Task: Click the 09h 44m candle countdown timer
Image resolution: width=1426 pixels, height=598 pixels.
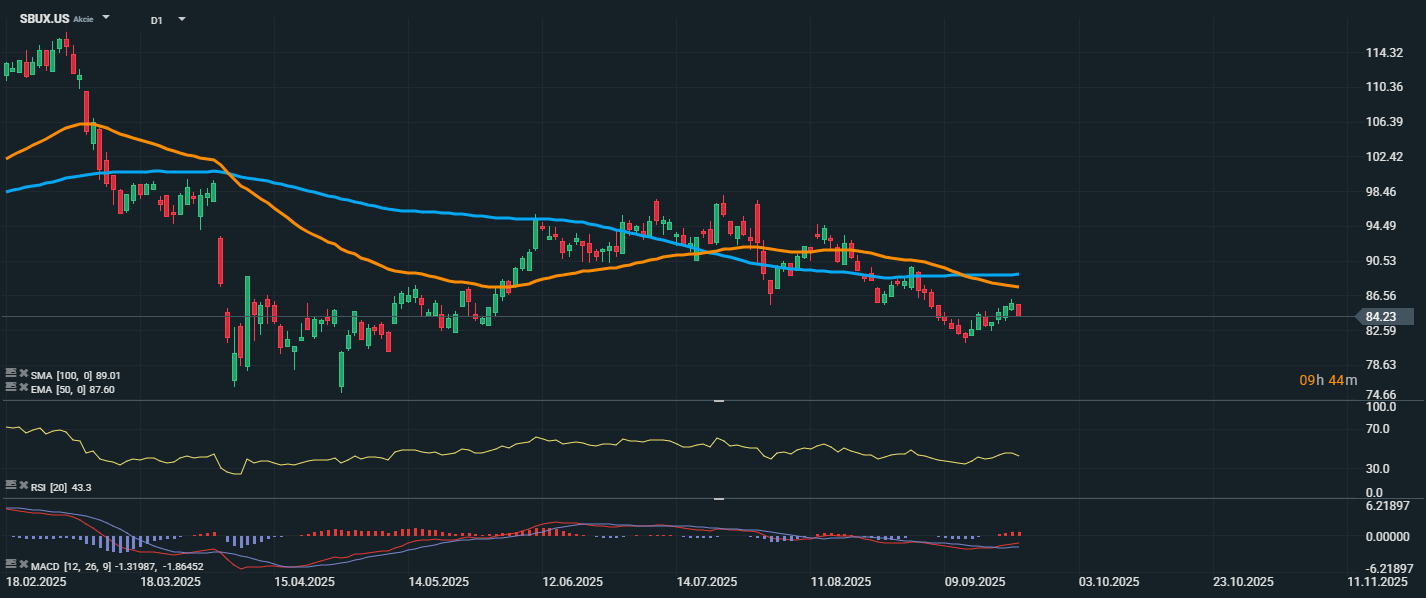Action: point(1328,380)
